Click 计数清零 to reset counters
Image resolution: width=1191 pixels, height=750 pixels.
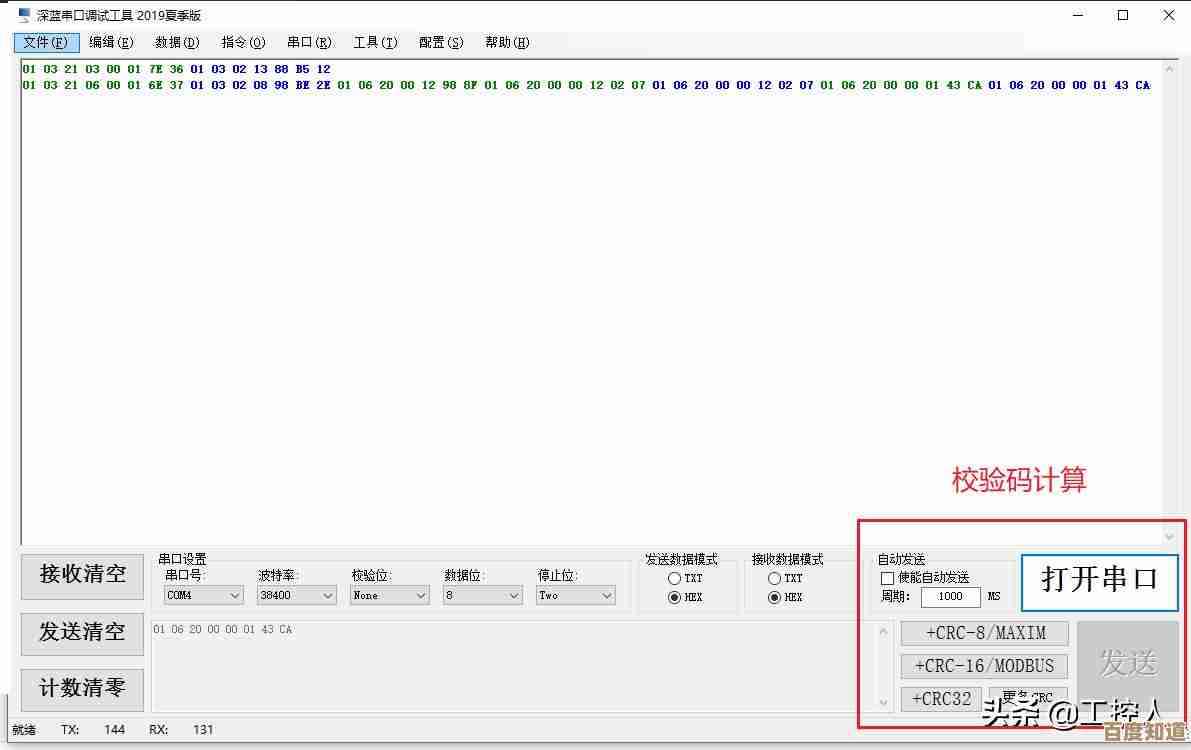click(81, 690)
